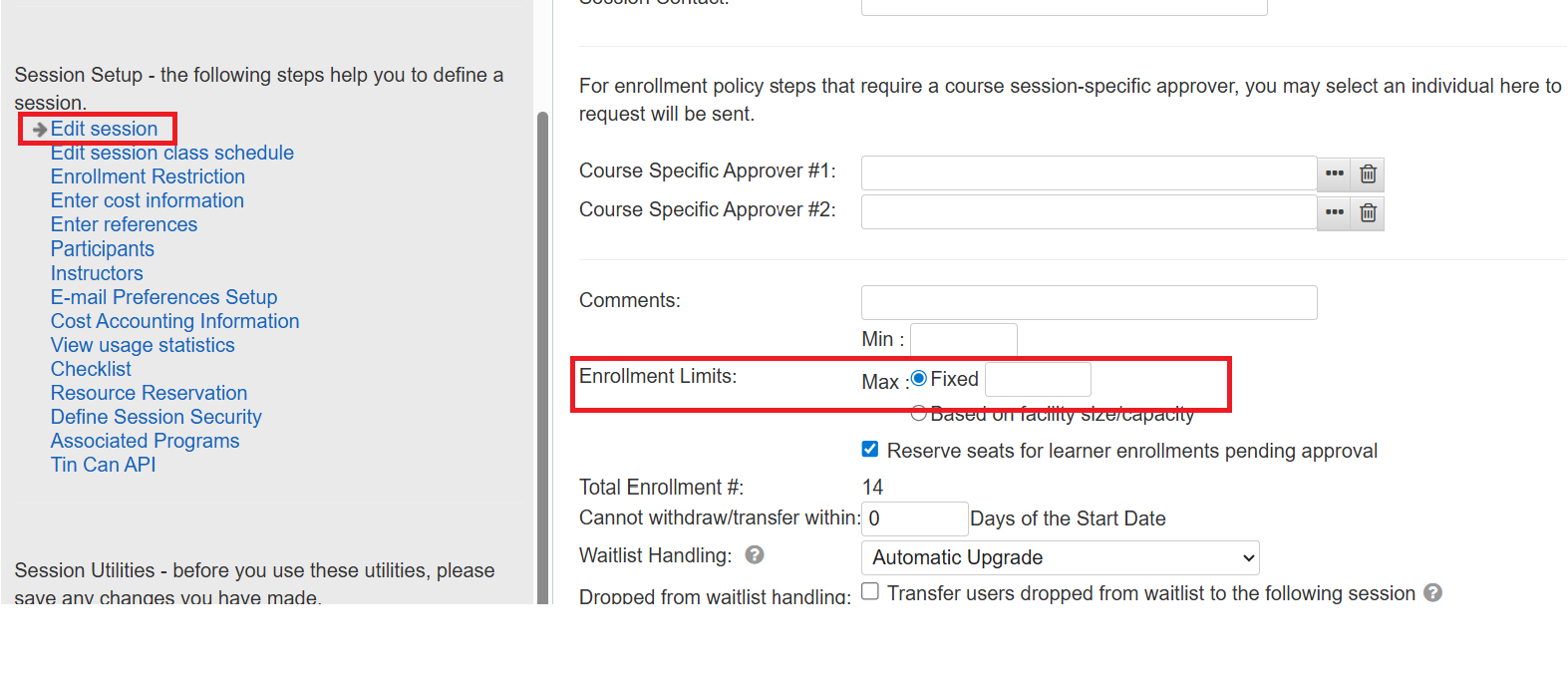Select the Fixed max enrollment radio button
1568x687 pixels.
pos(919,378)
